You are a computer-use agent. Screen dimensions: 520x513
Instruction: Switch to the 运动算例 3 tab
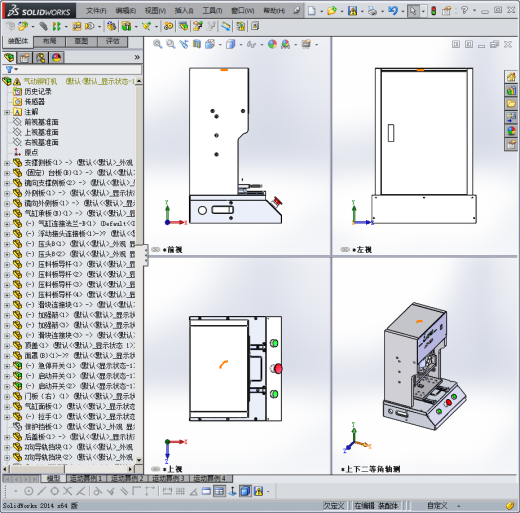click(168, 479)
